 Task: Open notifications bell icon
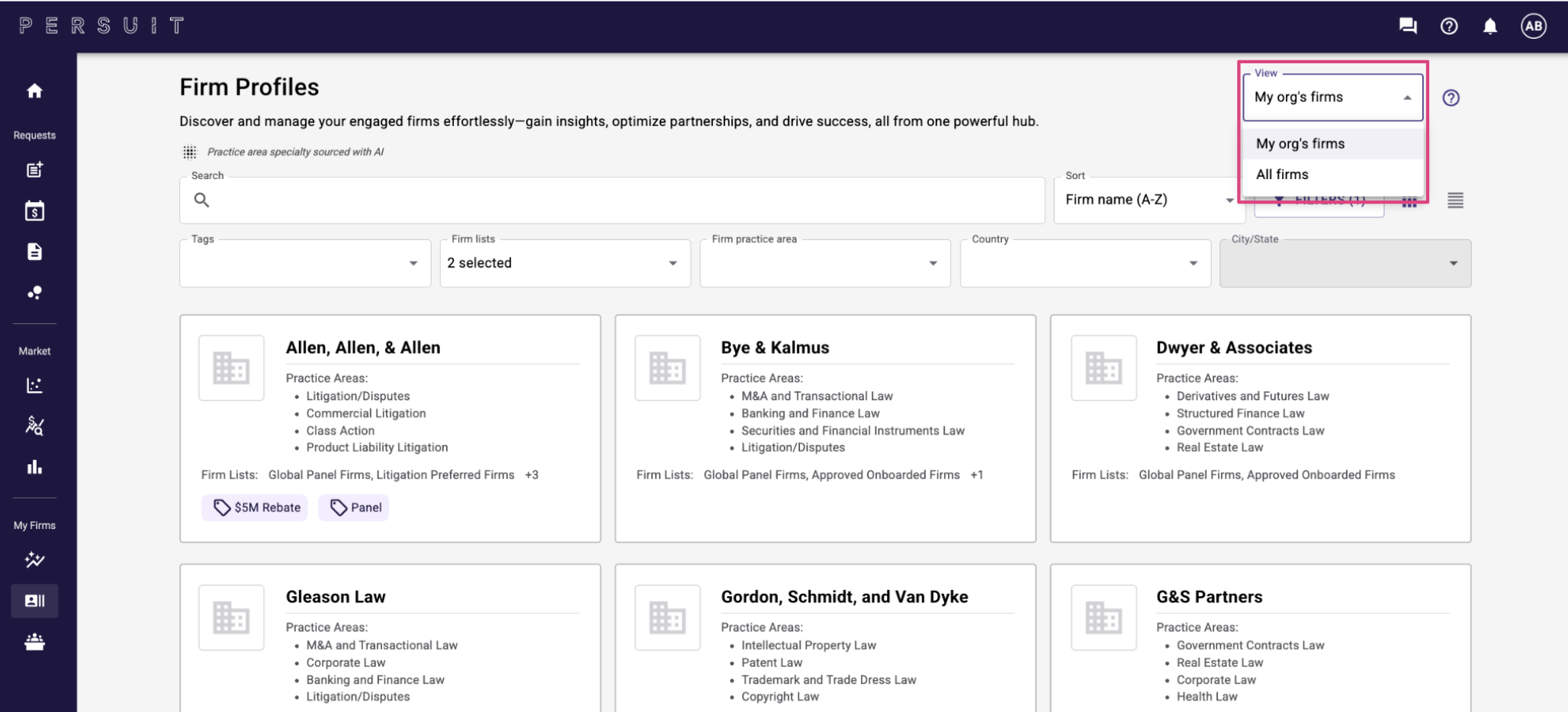click(x=1489, y=26)
